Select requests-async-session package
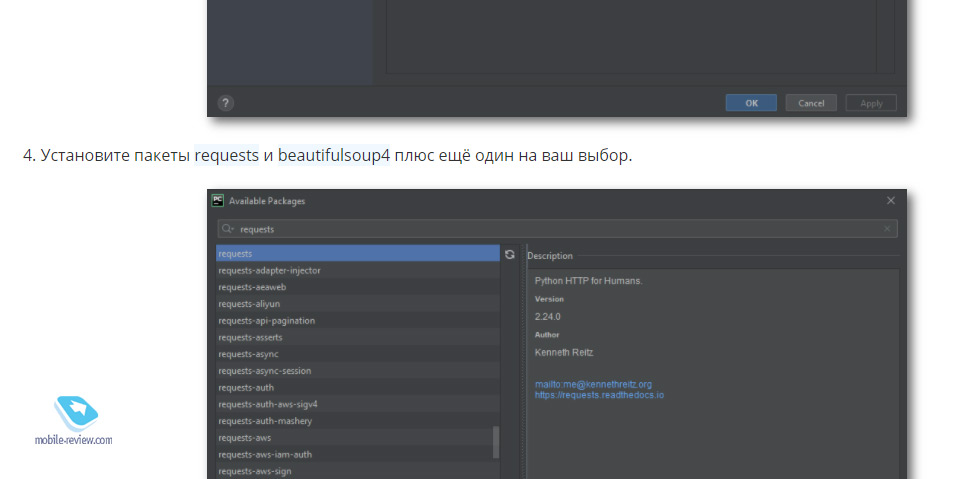962x479 pixels. click(x=358, y=370)
